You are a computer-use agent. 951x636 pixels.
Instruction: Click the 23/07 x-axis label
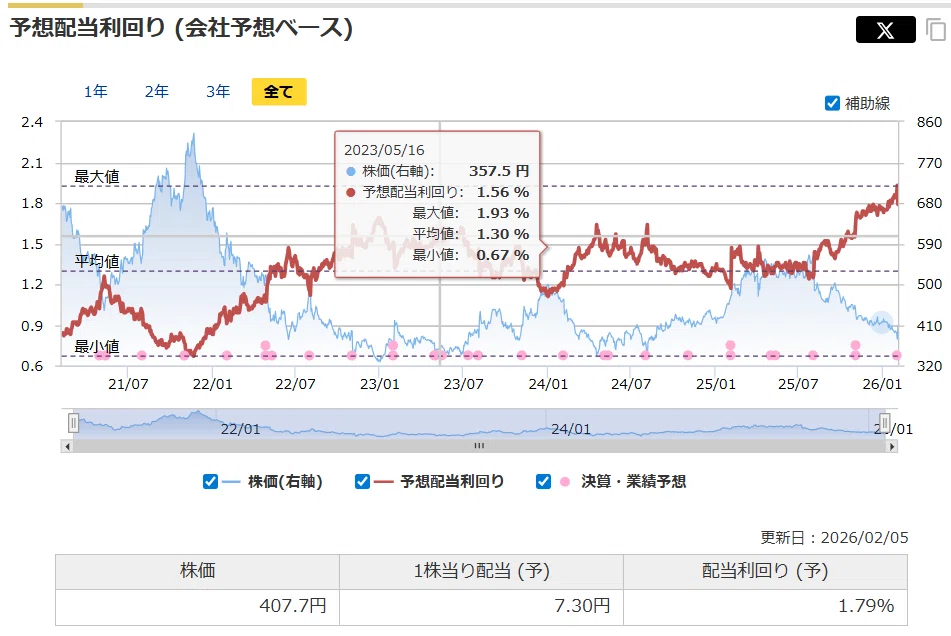point(463,384)
